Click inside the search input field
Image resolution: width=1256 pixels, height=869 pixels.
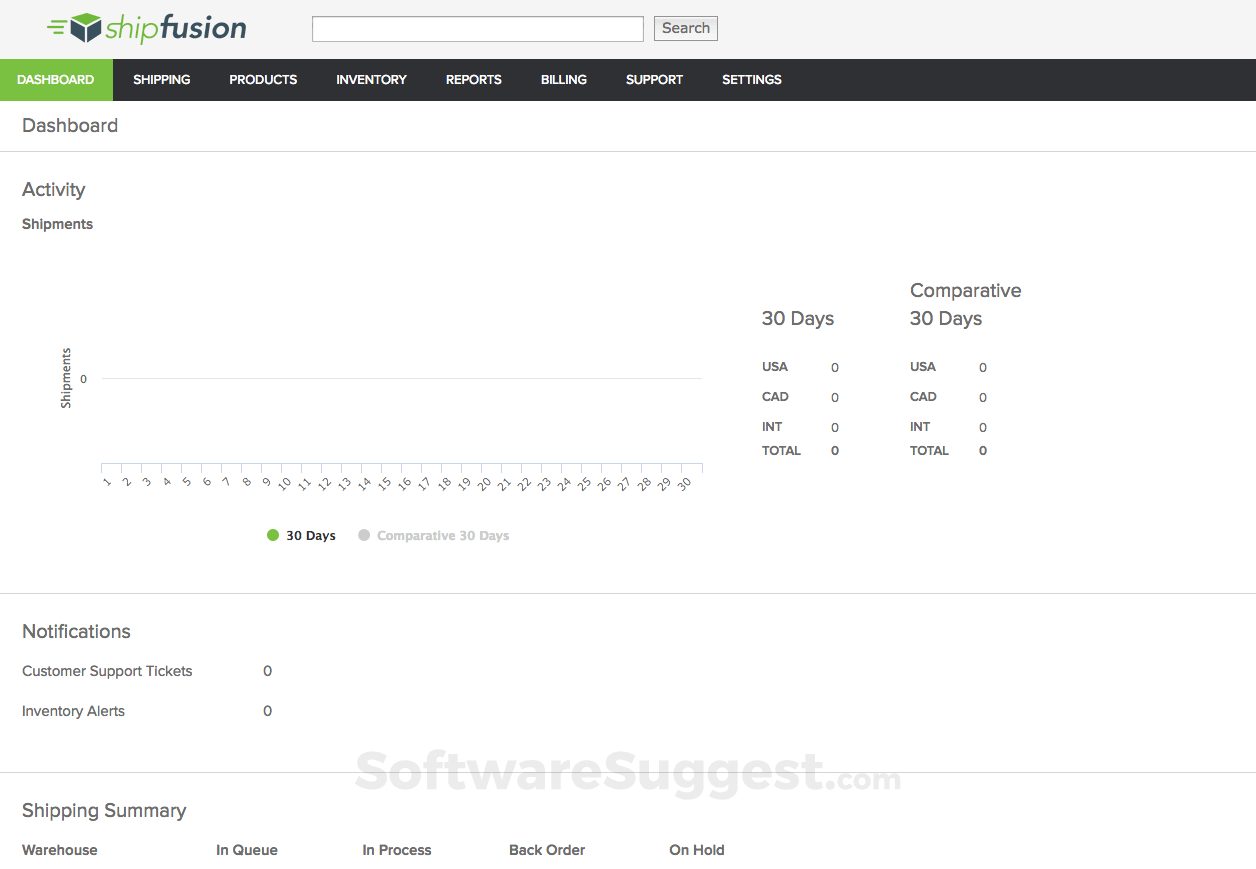pos(477,28)
